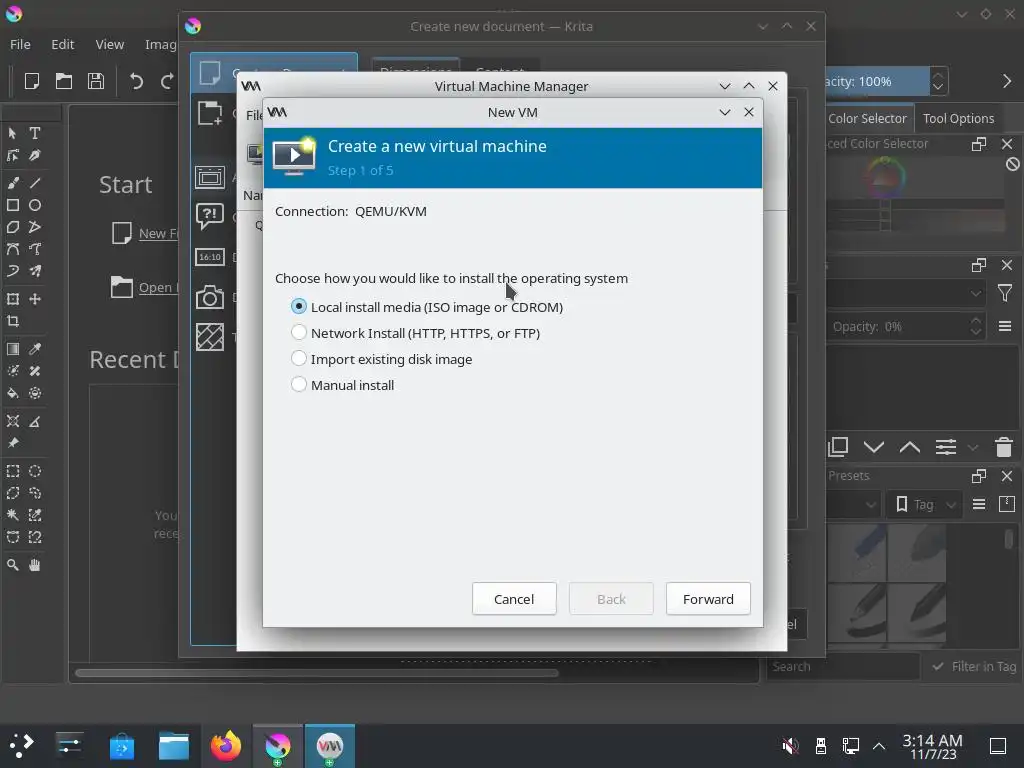This screenshot has height=768, width=1024.
Task: Select the Line tool
Action: (x=35, y=183)
